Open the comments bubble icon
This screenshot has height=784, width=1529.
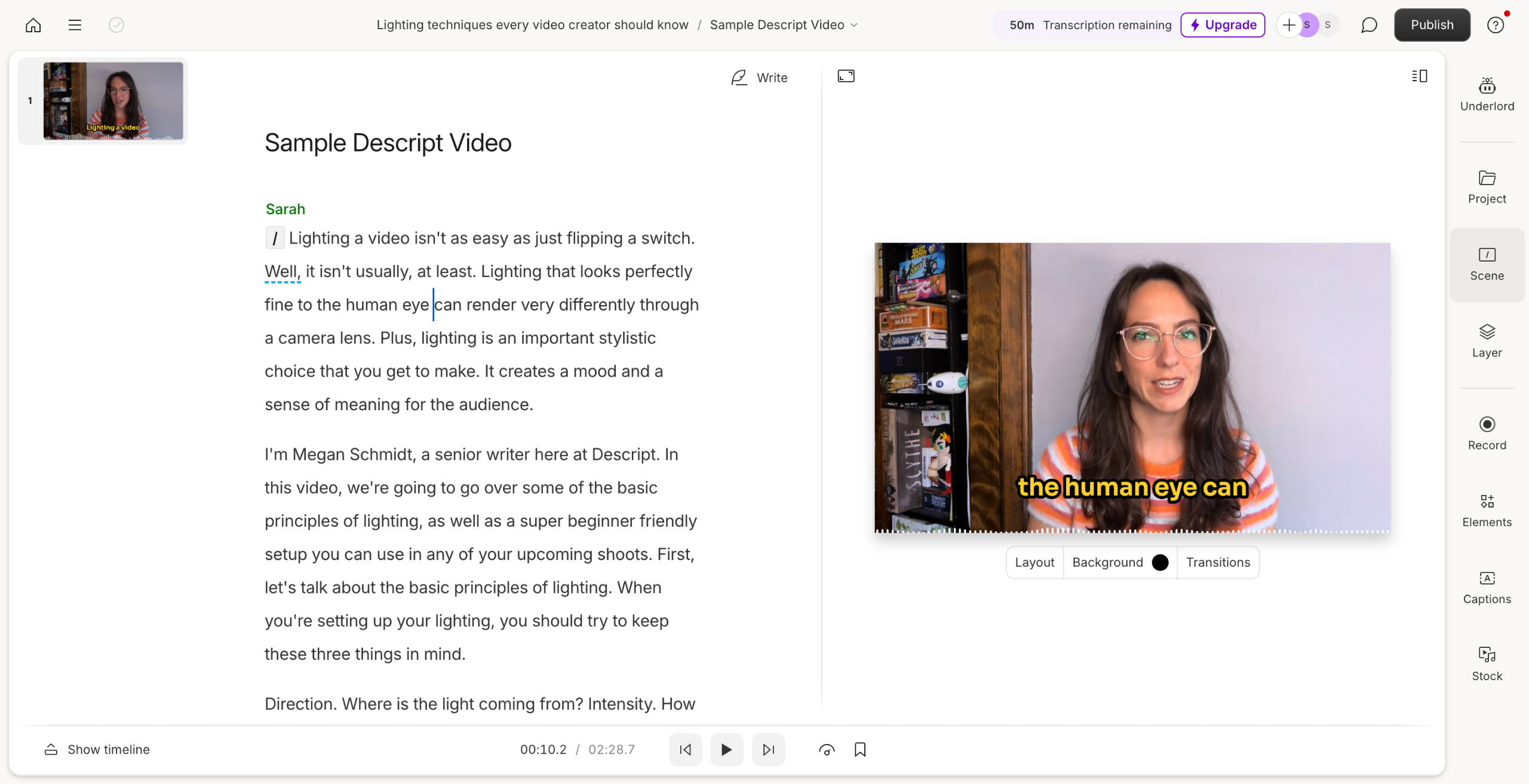[x=1369, y=25]
